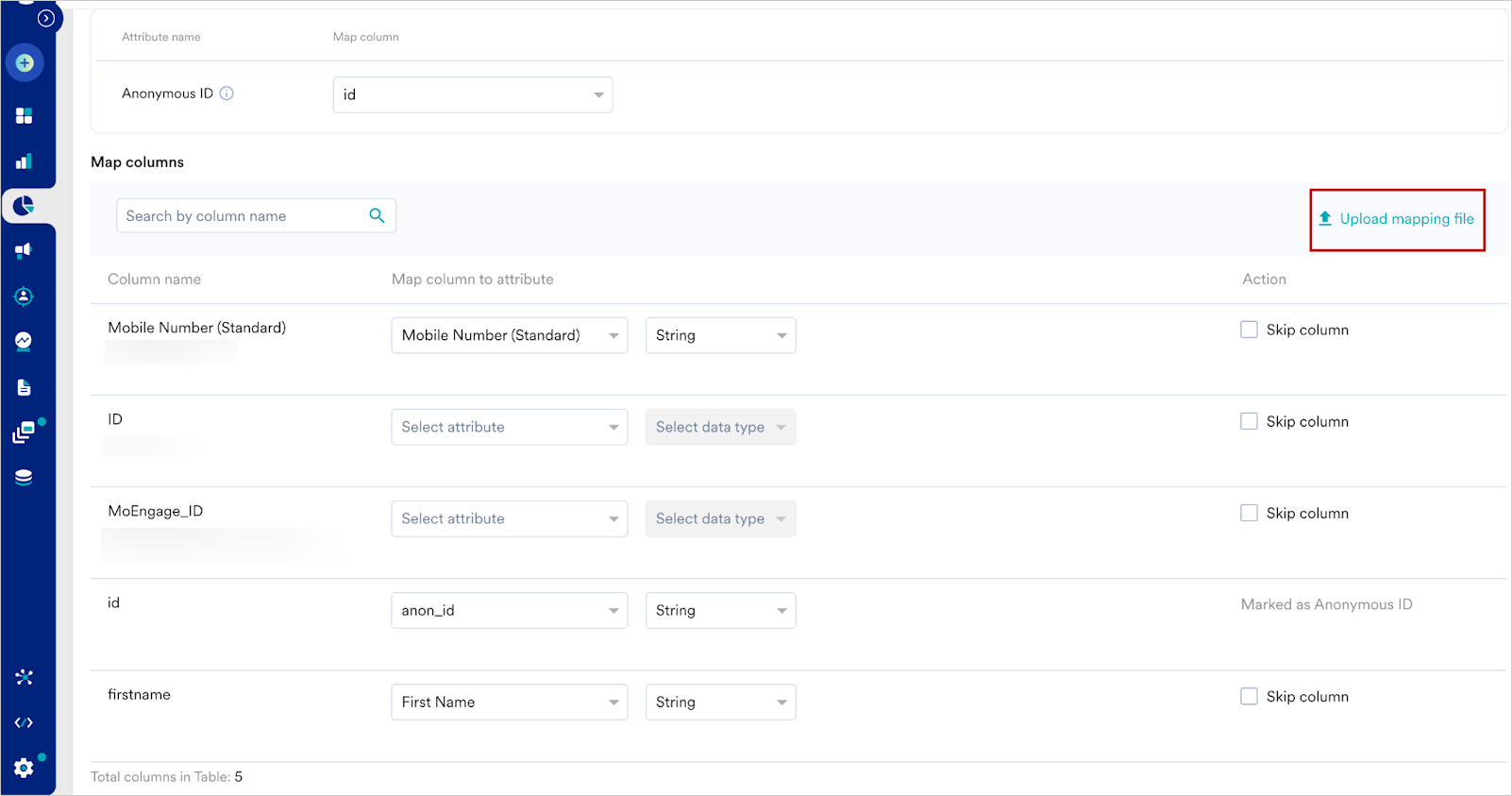Check Skip column for Mobile Number row
The height and width of the screenshot is (796, 1512).
tap(1249, 330)
